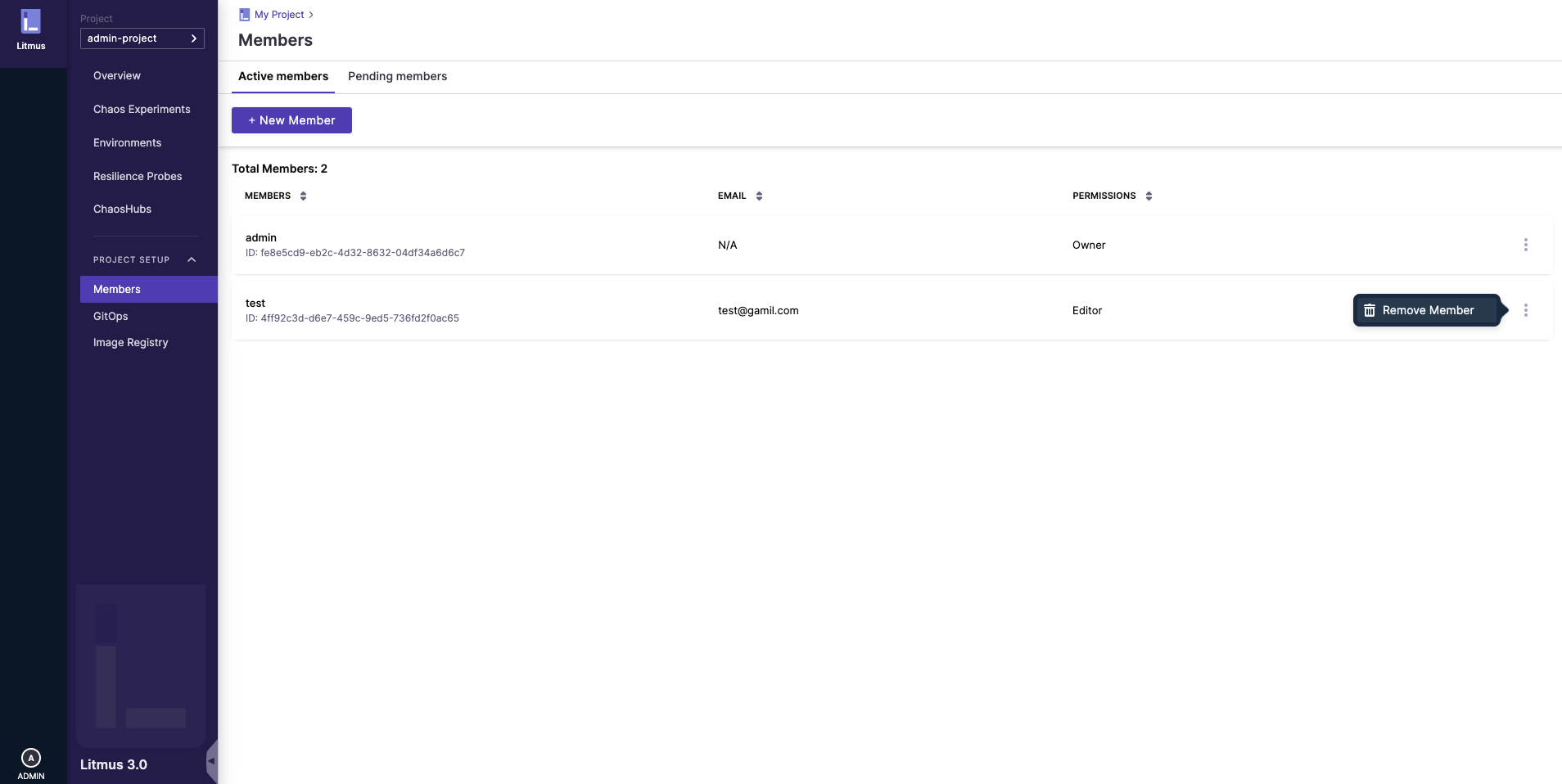
Task: Open the admin-project project selector
Action: [142, 38]
